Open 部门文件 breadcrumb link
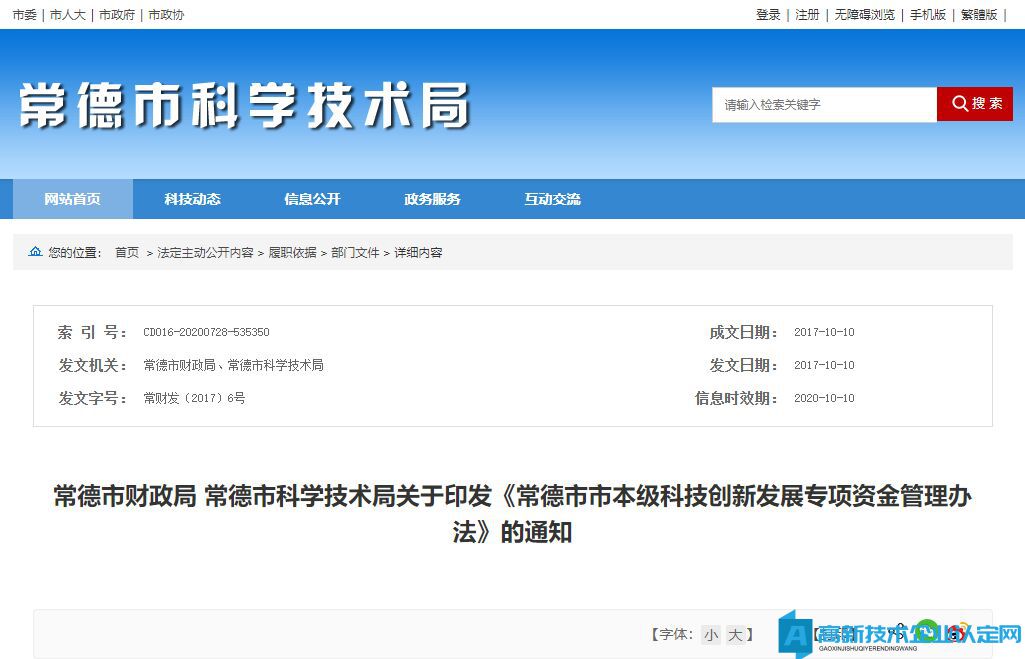The width and height of the screenshot is (1025, 659). point(355,252)
